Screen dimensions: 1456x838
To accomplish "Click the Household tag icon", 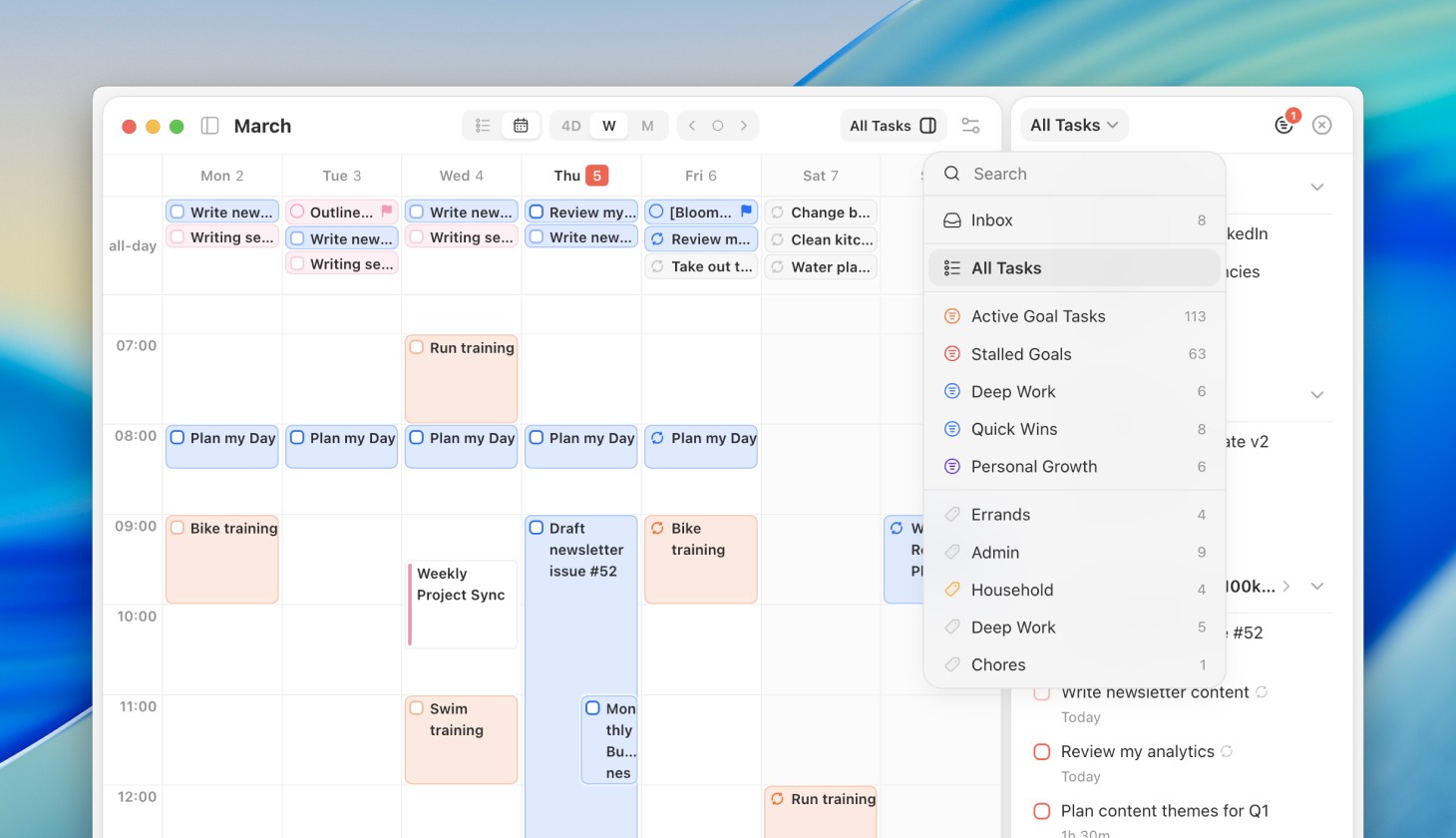I will (952, 590).
